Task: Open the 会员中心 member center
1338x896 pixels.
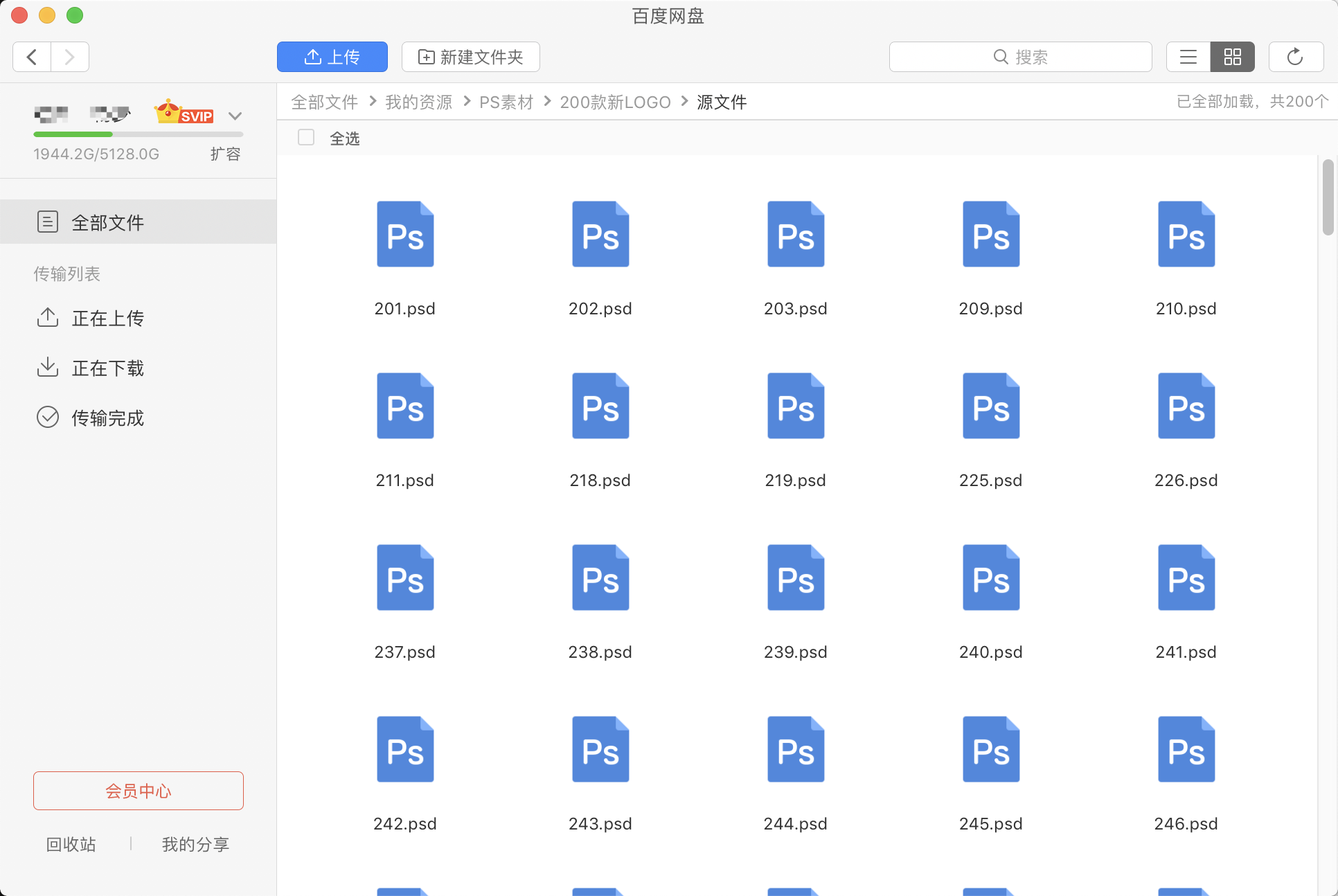Action: coord(139,791)
